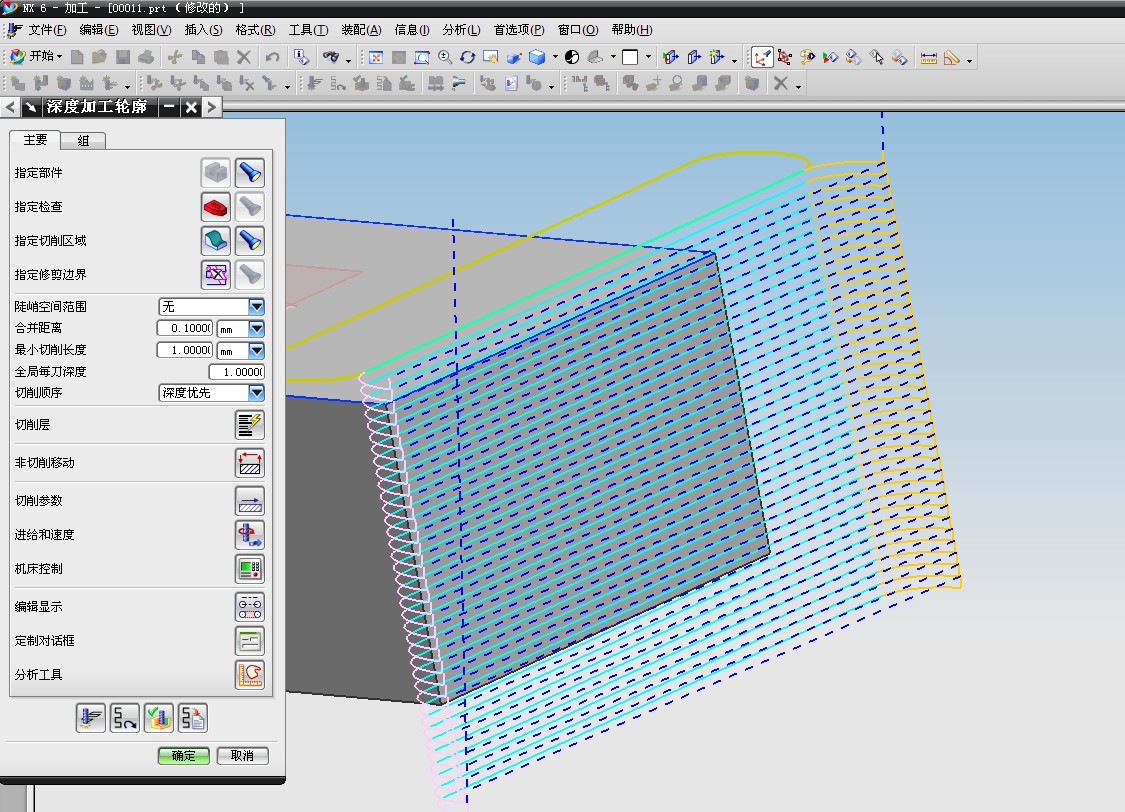Click the Specify Check red geometry icon
This screenshot has height=812, width=1125.
pos(215,207)
